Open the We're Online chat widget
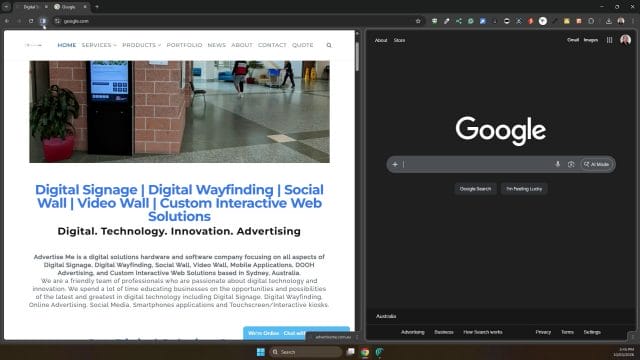Image resolution: width=640 pixels, height=360 pixels. (296, 333)
